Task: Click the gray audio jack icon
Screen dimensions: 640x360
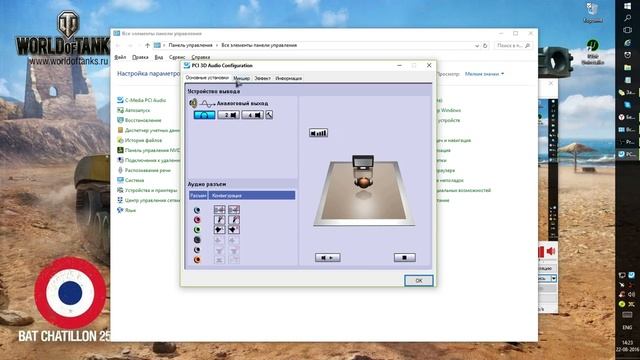Action: coord(197,250)
